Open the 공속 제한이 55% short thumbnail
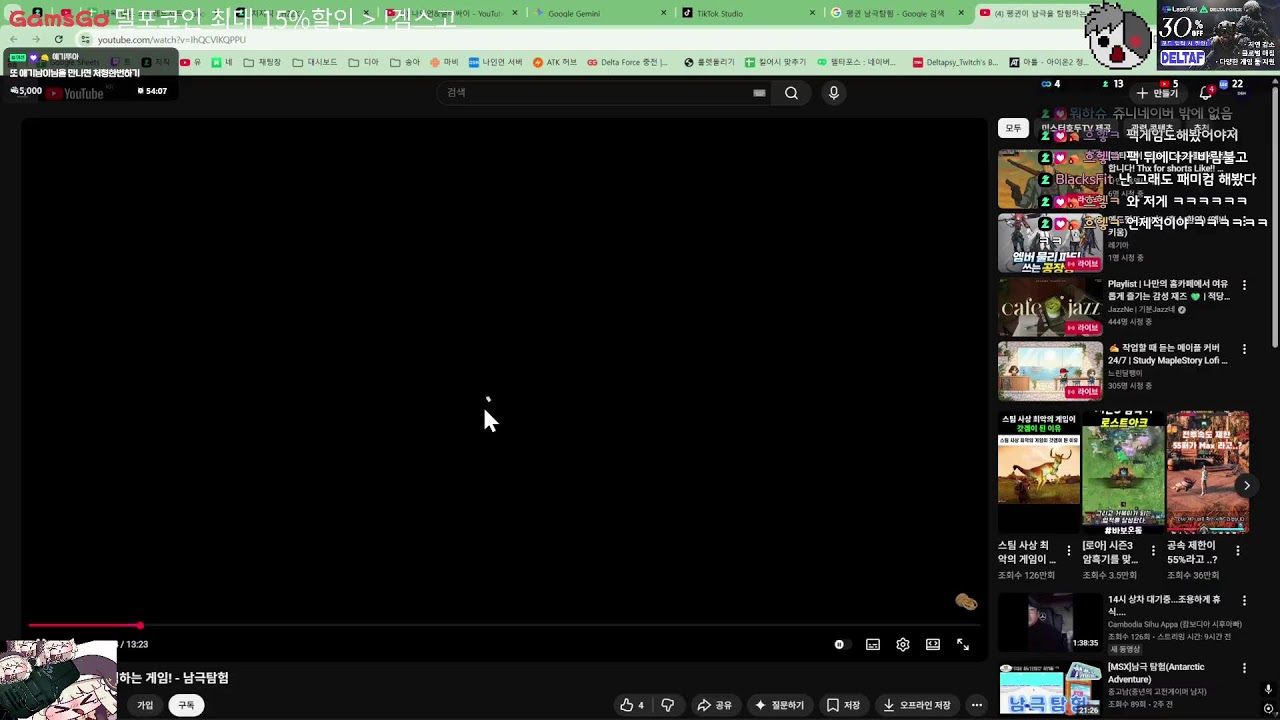Screen dimensions: 1280x720 pyautogui.click(x=1208, y=472)
